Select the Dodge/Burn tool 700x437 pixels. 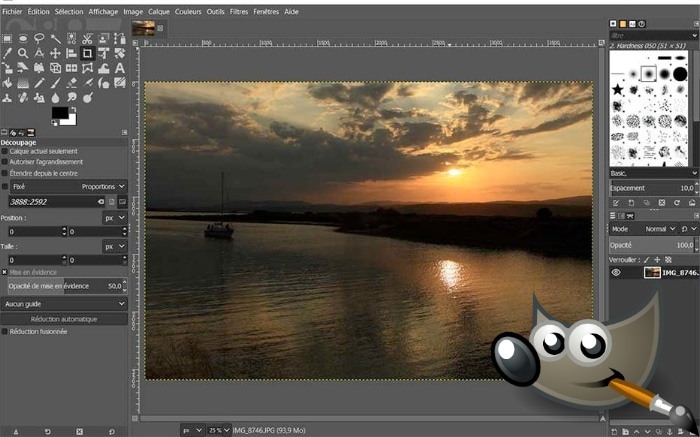(x=88, y=98)
